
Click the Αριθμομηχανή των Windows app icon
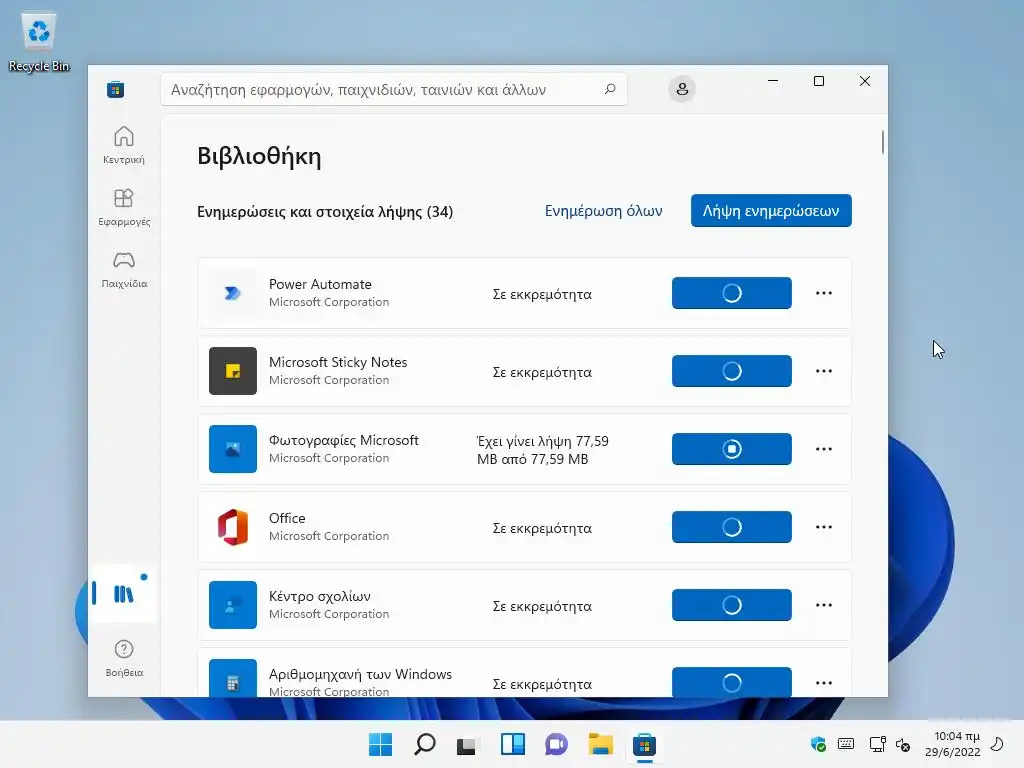[x=232, y=678]
